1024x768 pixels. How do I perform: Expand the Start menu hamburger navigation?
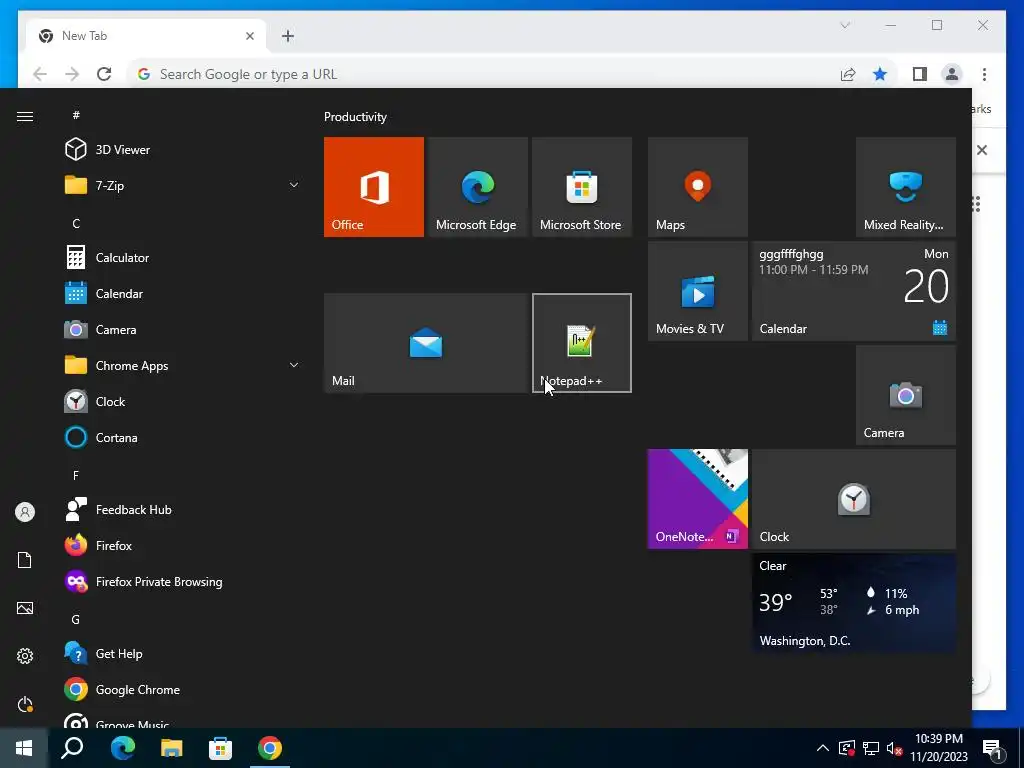point(25,116)
